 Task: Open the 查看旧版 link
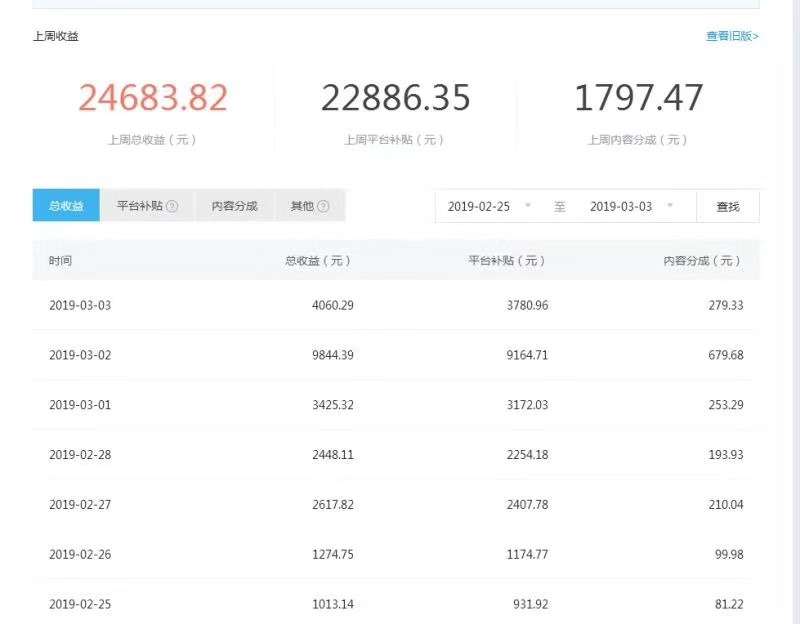click(732, 36)
